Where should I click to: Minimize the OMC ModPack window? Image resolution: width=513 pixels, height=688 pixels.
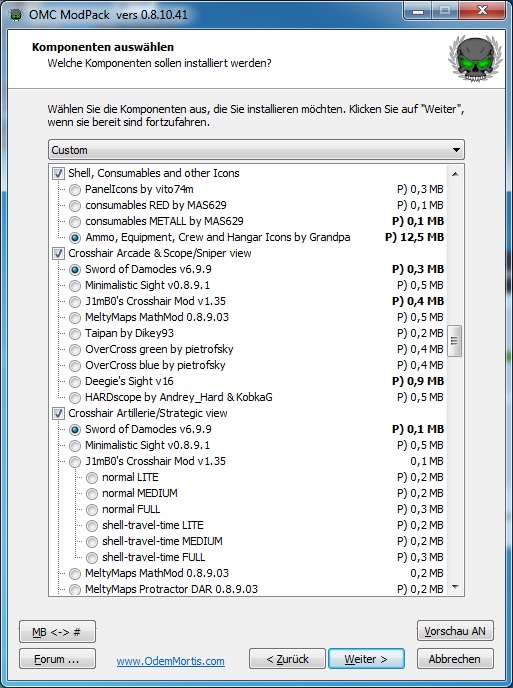click(418, 11)
